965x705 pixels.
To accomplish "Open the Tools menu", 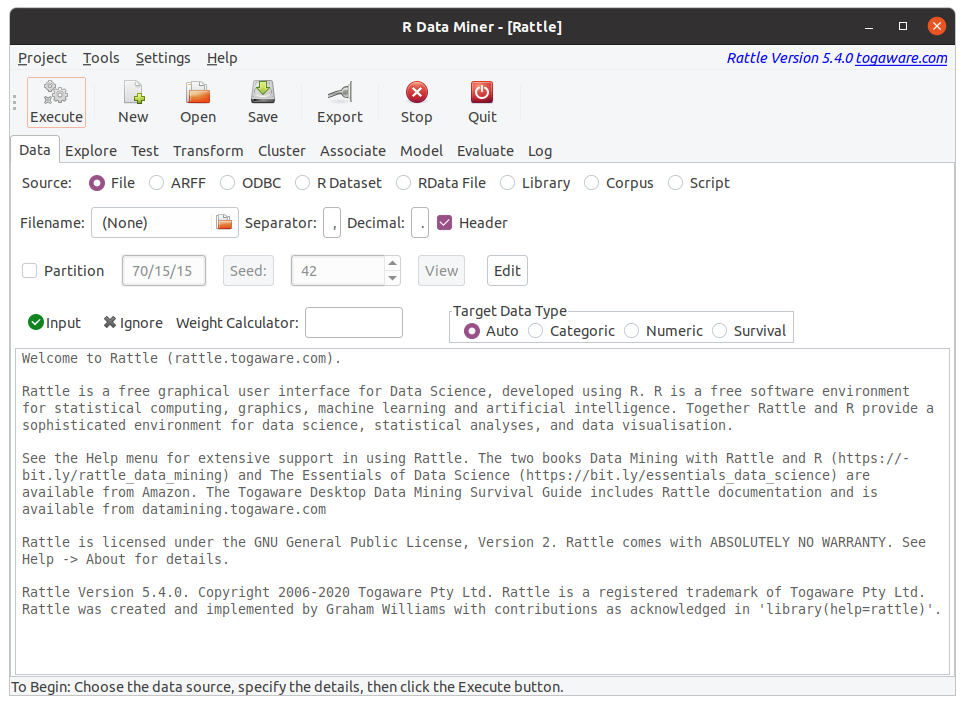I will (x=101, y=58).
